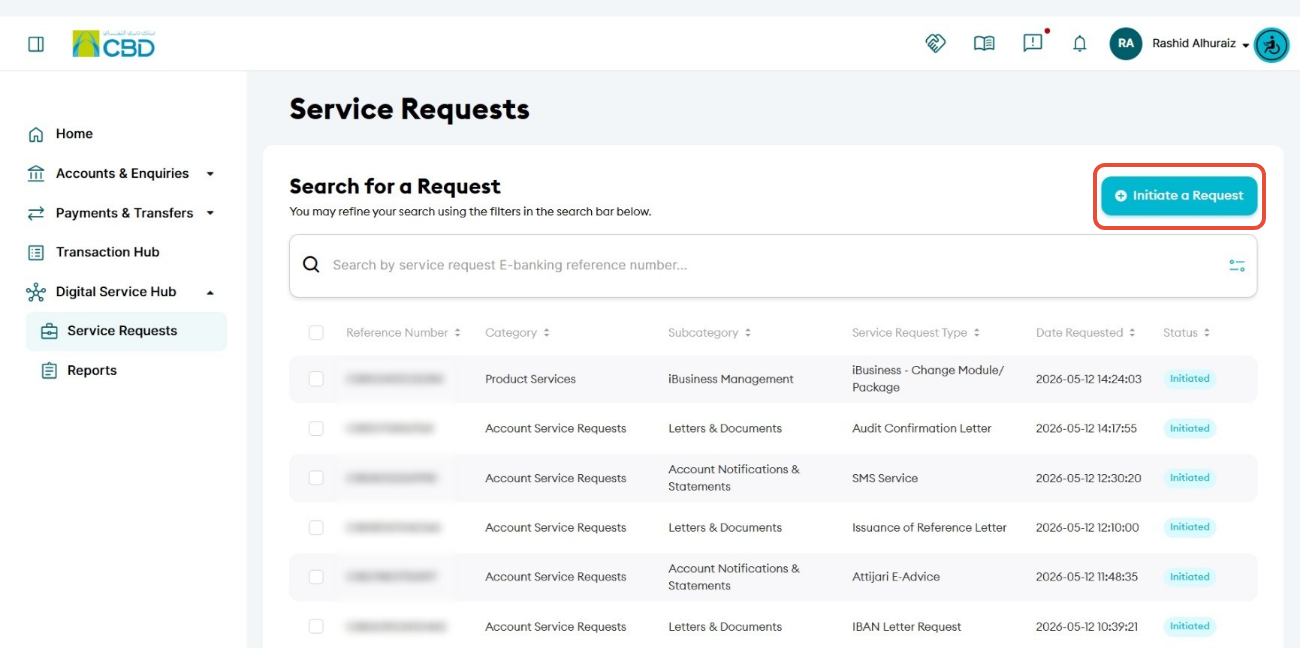Click Initiate a Request button
The width and height of the screenshot is (1300, 648).
[1179, 196]
